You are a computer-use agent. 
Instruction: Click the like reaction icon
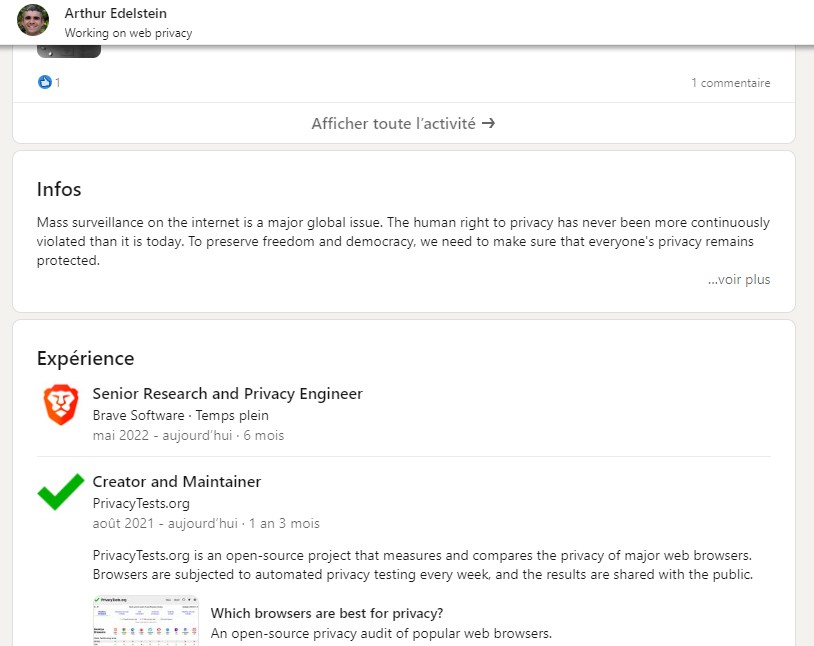[x=45, y=82]
